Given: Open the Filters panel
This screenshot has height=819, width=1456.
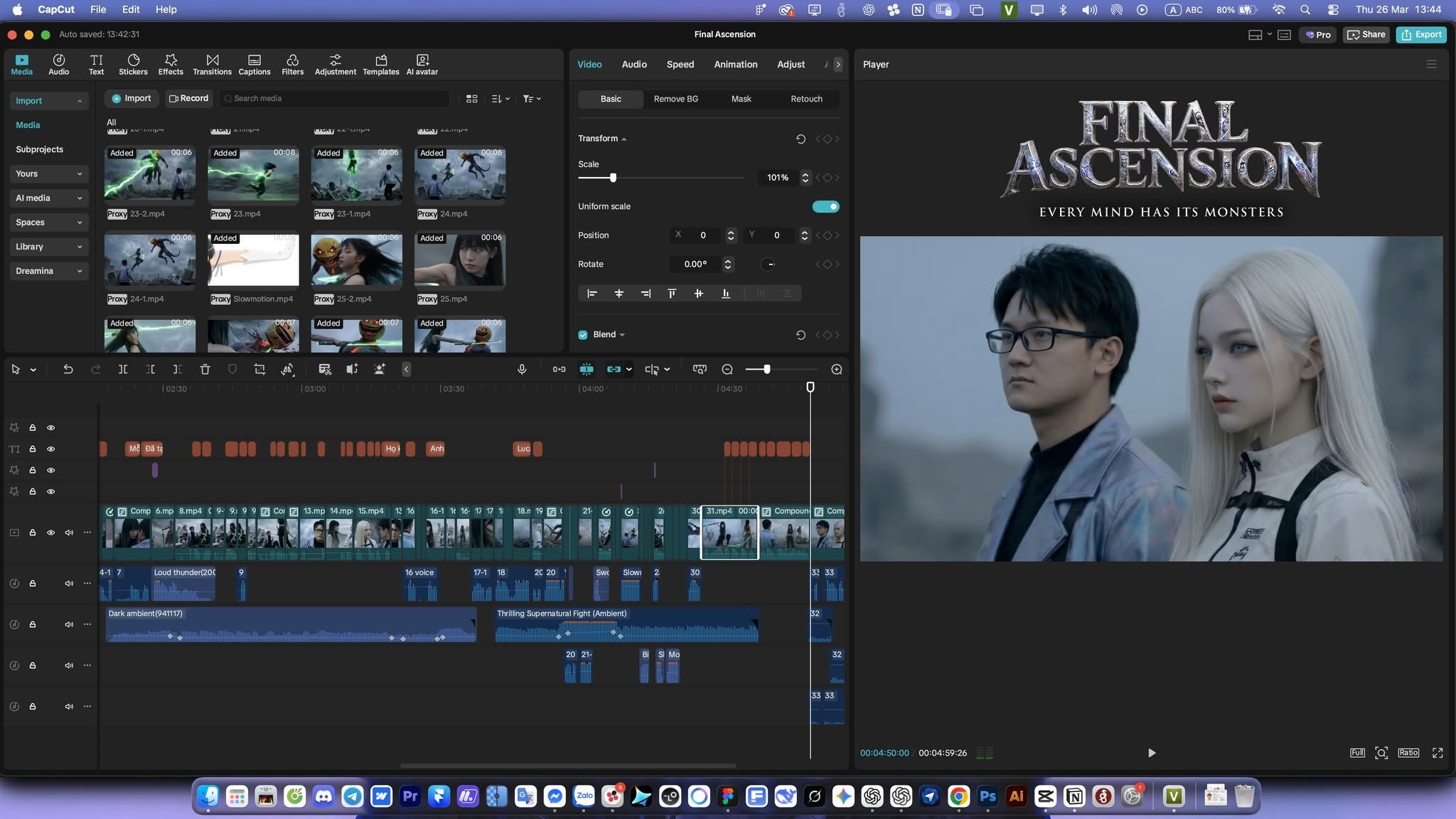Looking at the screenshot, I should point(292,65).
